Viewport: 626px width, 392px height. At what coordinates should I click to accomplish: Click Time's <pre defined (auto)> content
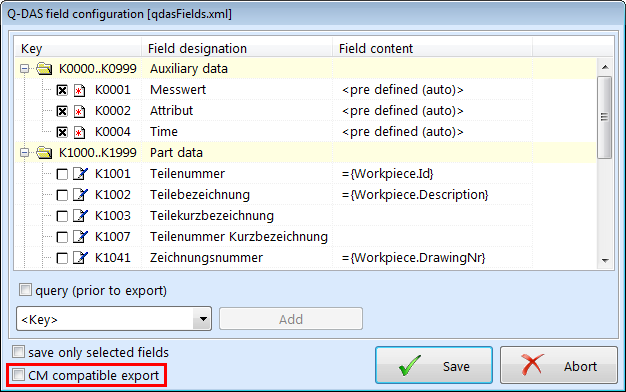coord(402,132)
